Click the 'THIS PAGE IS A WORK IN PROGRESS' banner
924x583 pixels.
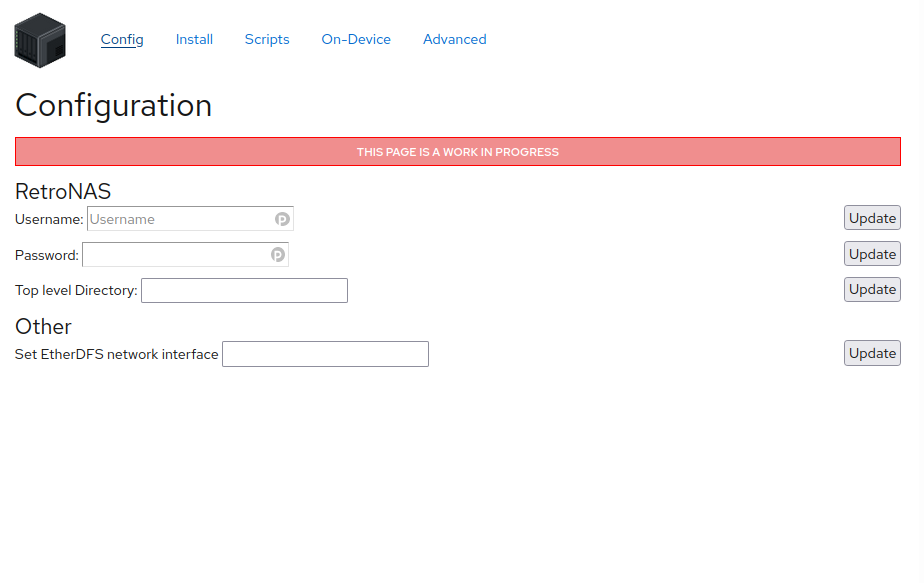[x=458, y=152]
